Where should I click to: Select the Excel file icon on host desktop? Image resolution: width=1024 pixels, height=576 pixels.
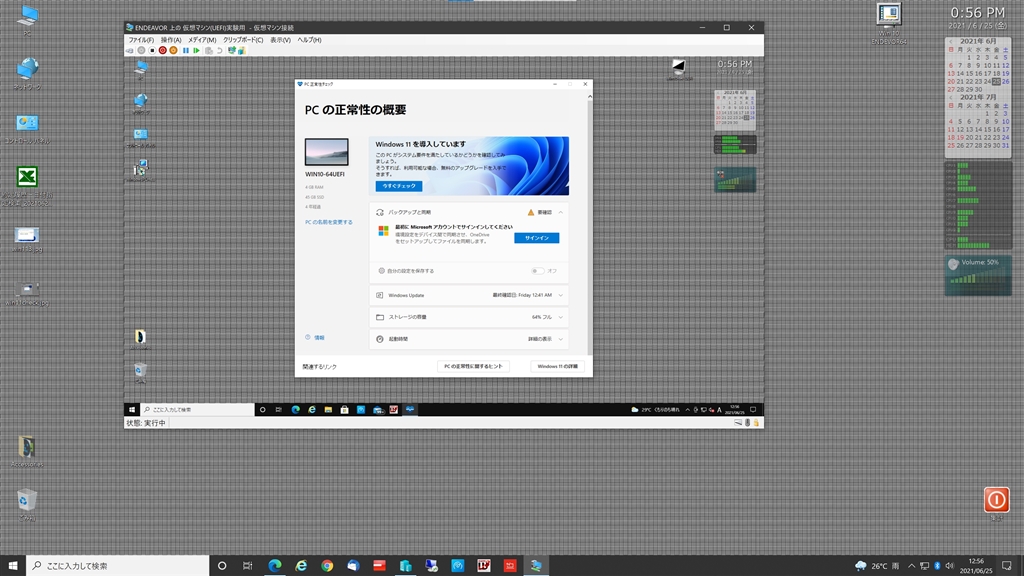(27, 176)
